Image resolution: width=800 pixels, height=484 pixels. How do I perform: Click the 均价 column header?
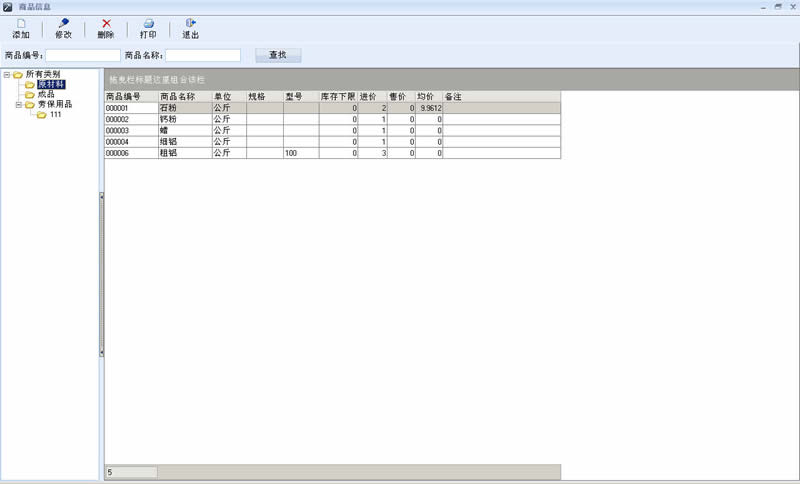tap(429, 96)
